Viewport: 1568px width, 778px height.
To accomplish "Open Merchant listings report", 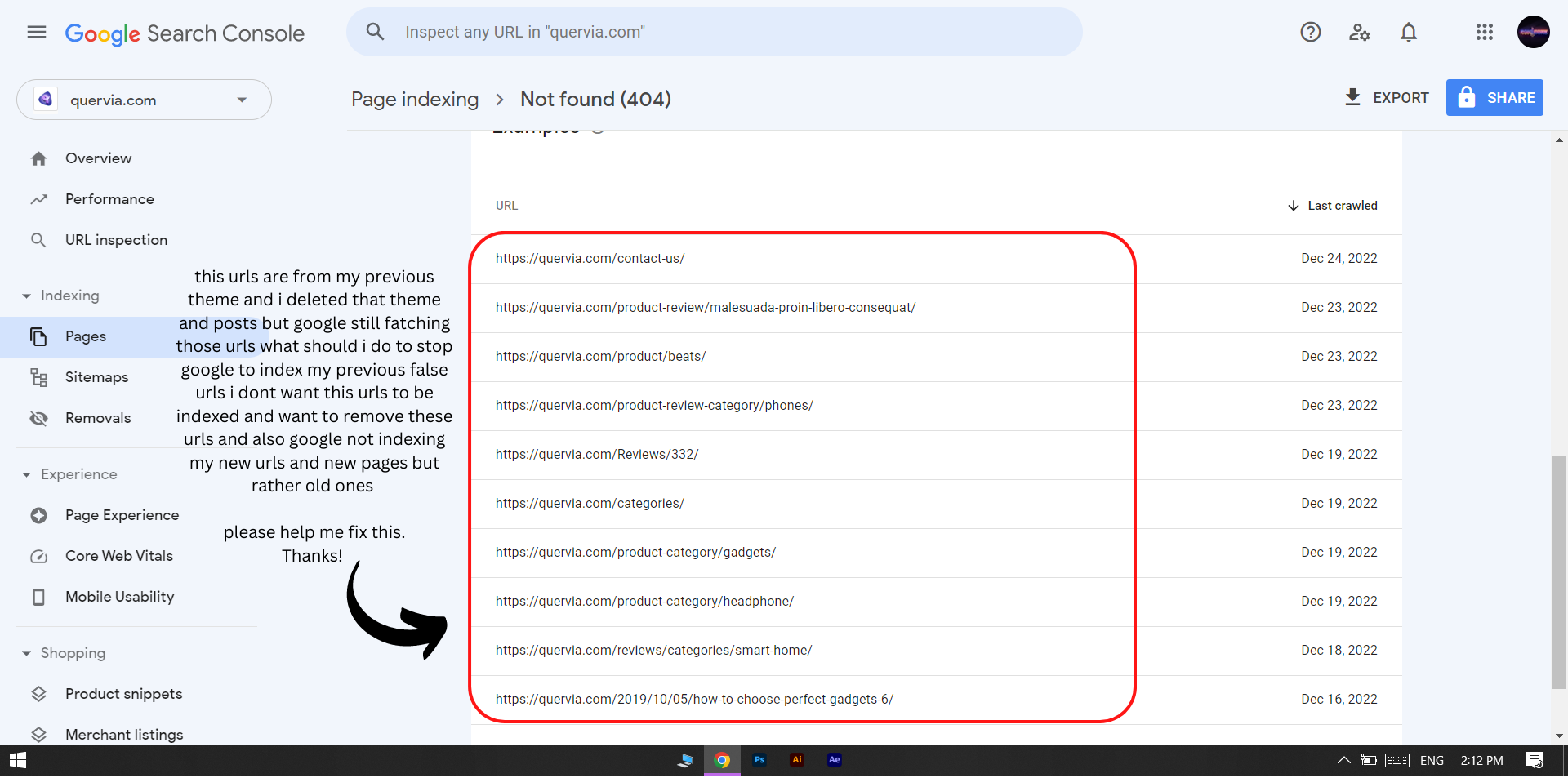I will coord(124,735).
